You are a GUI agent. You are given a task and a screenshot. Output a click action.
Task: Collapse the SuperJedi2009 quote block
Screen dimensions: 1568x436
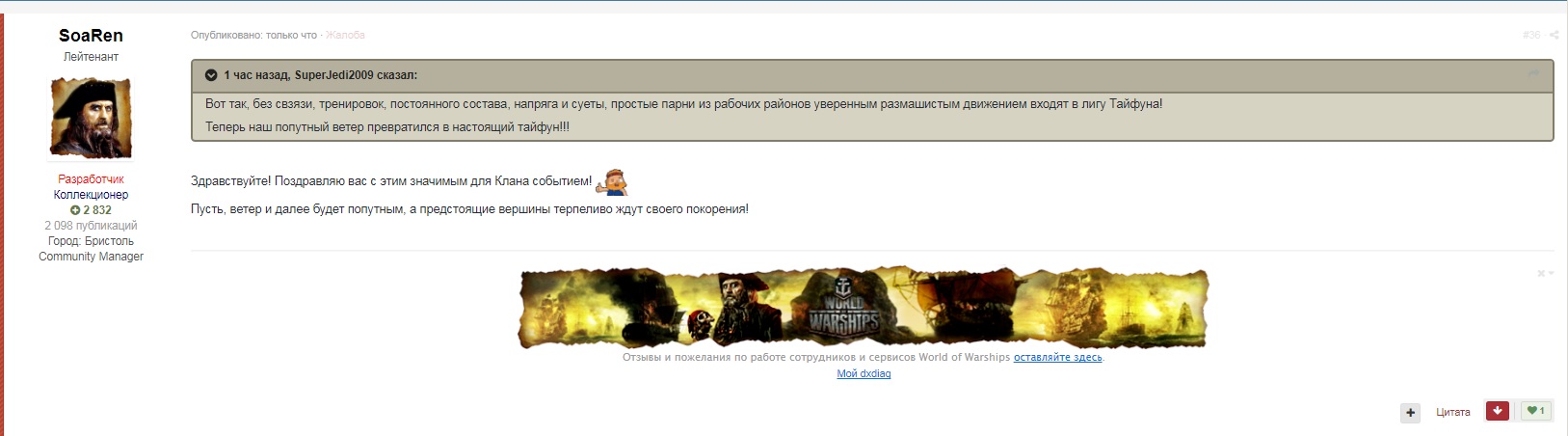click(x=211, y=75)
